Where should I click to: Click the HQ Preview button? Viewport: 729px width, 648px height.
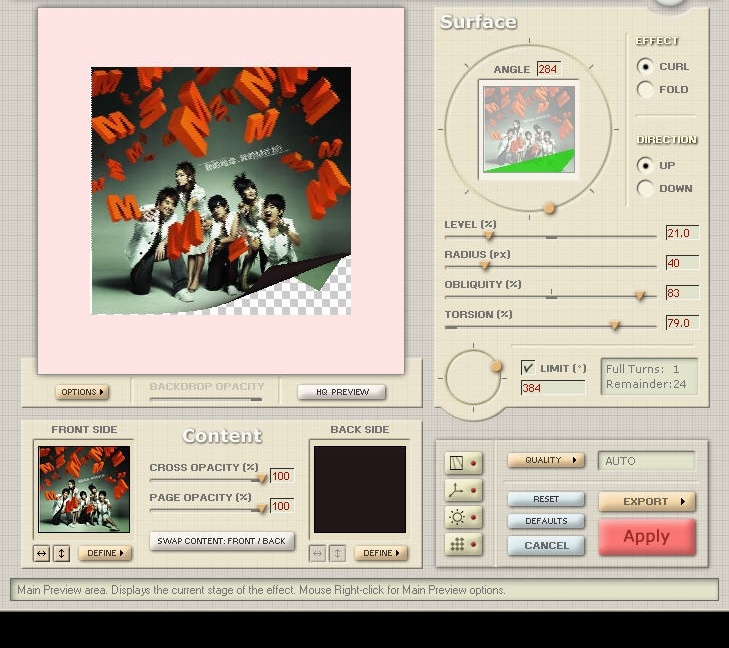[x=342, y=392]
